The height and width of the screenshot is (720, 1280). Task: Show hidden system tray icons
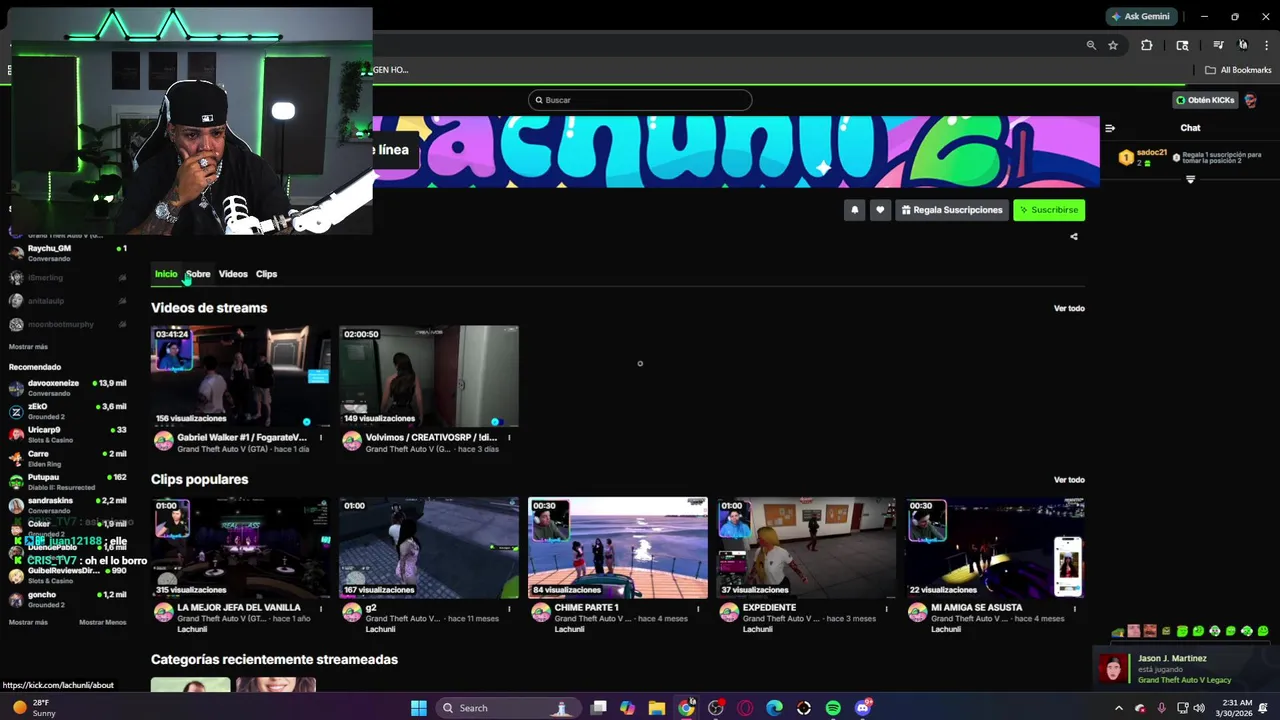1118,708
